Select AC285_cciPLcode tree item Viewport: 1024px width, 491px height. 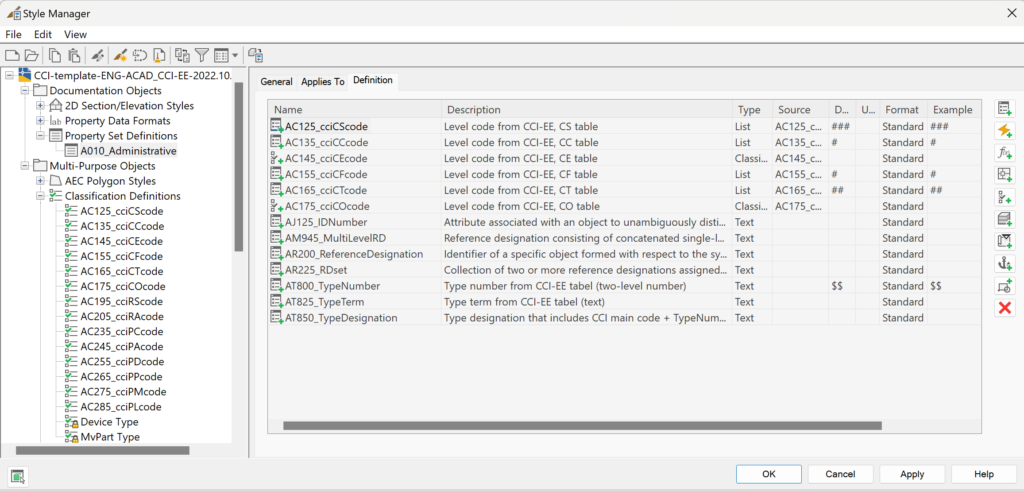(x=121, y=407)
